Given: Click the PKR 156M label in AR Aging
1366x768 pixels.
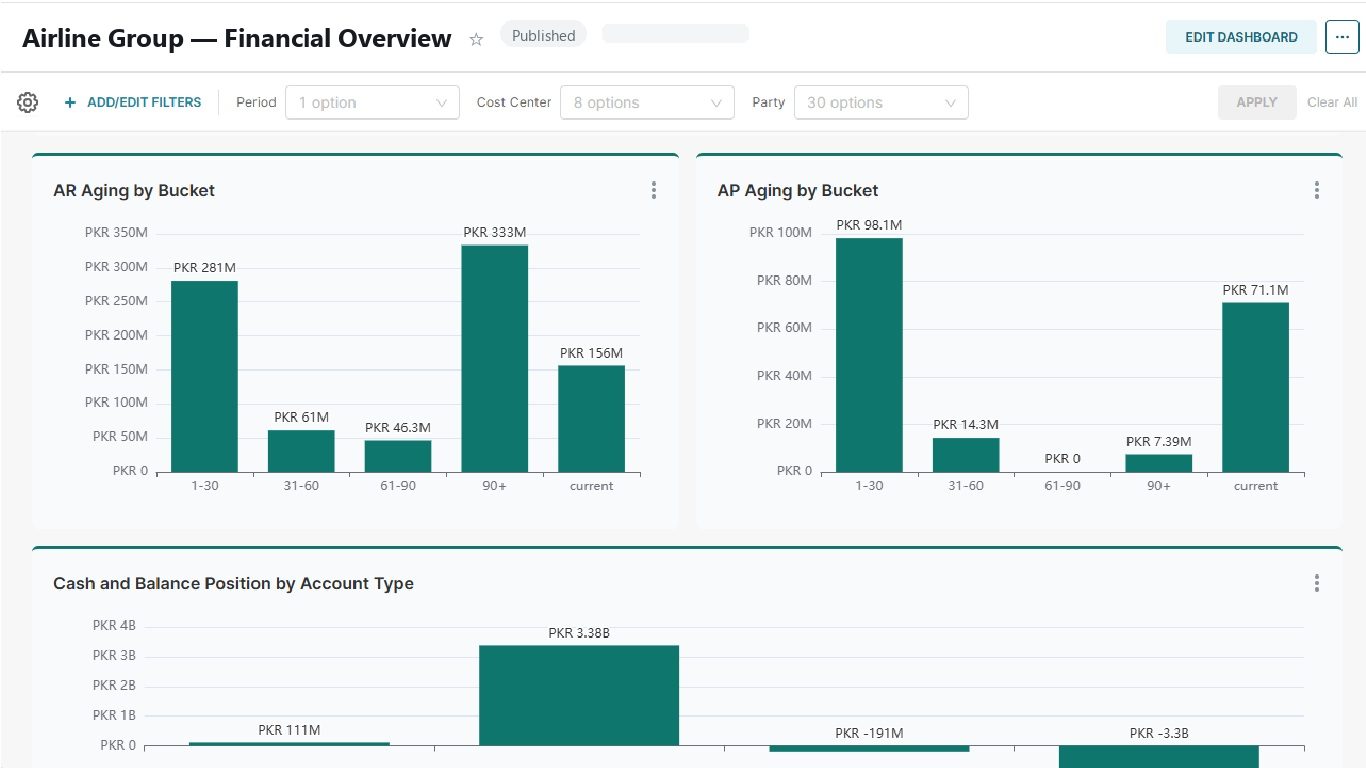Looking at the screenshot, I should tap(591, 353).
